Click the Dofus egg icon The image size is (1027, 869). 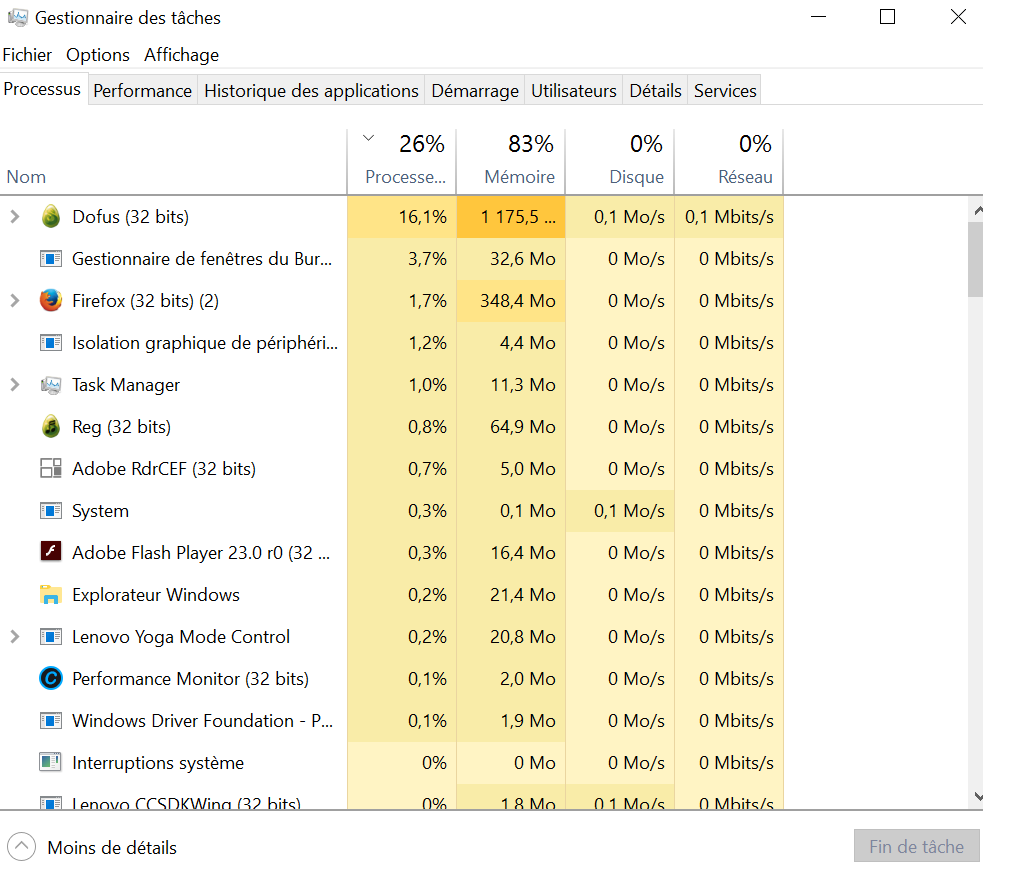click(50, 217)
